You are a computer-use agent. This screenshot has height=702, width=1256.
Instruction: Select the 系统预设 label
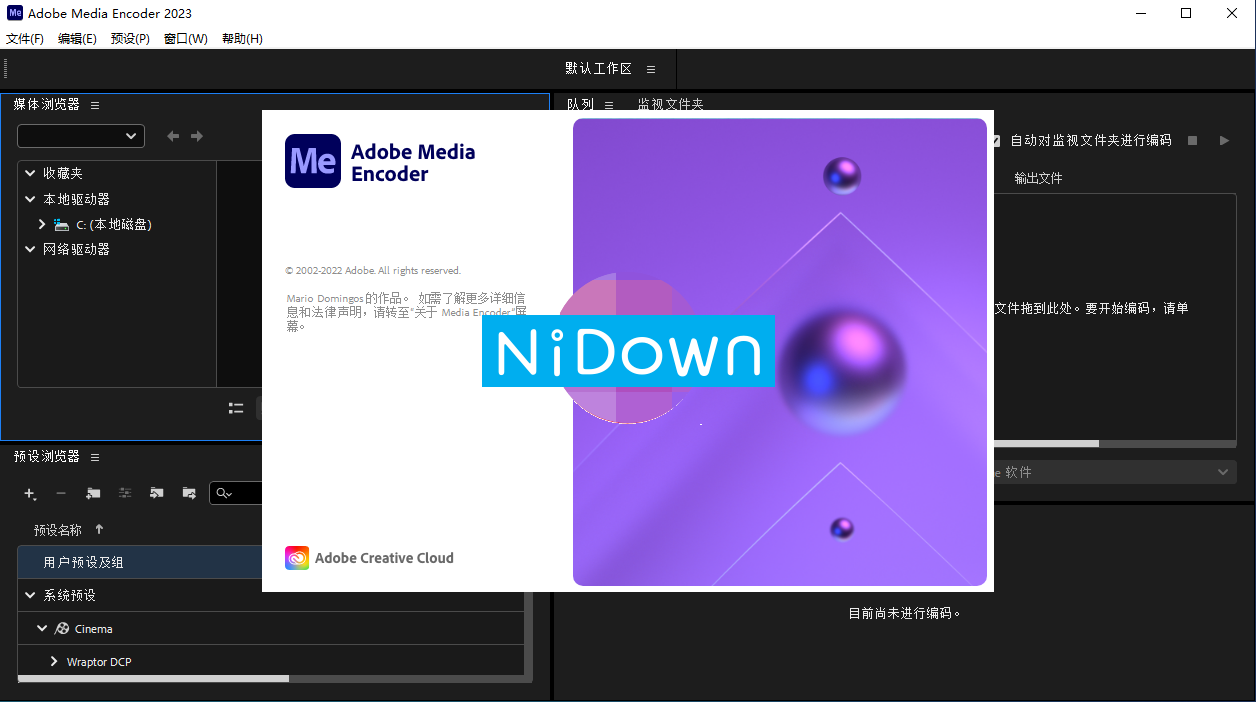69,595
